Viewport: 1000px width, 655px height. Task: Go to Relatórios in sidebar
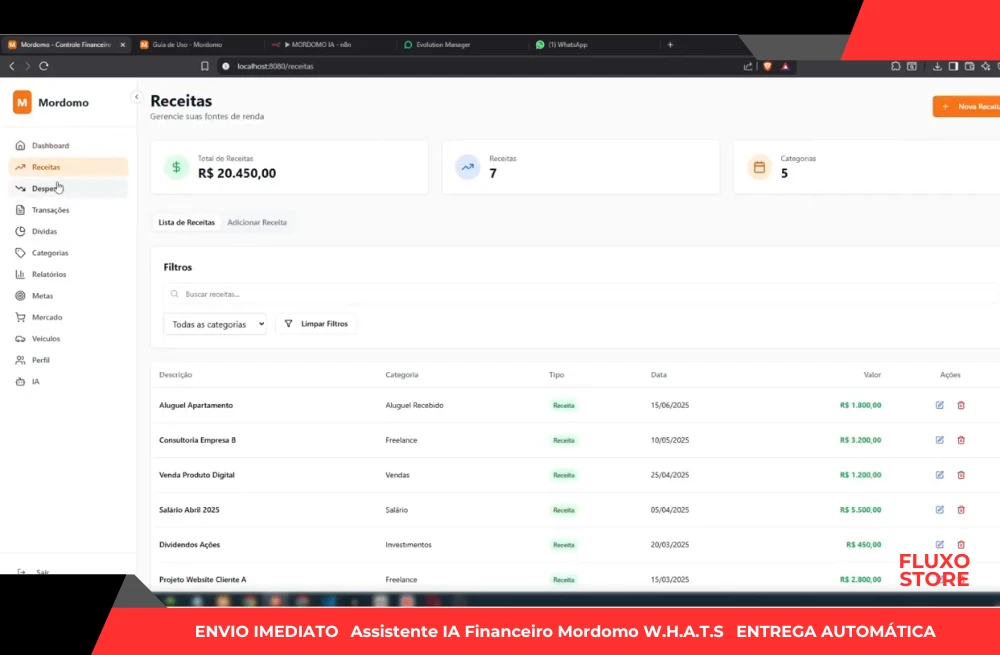[x=48, y=275]
